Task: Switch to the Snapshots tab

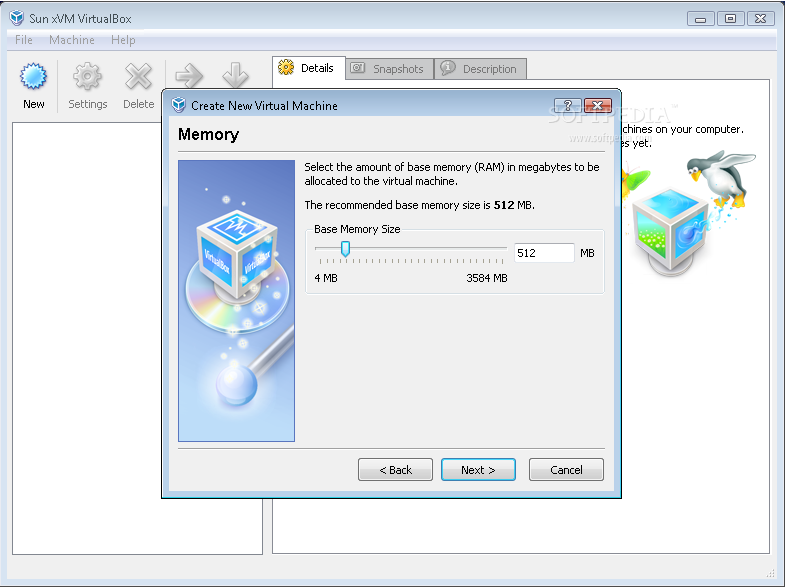Action: click(x=389, y=69)
